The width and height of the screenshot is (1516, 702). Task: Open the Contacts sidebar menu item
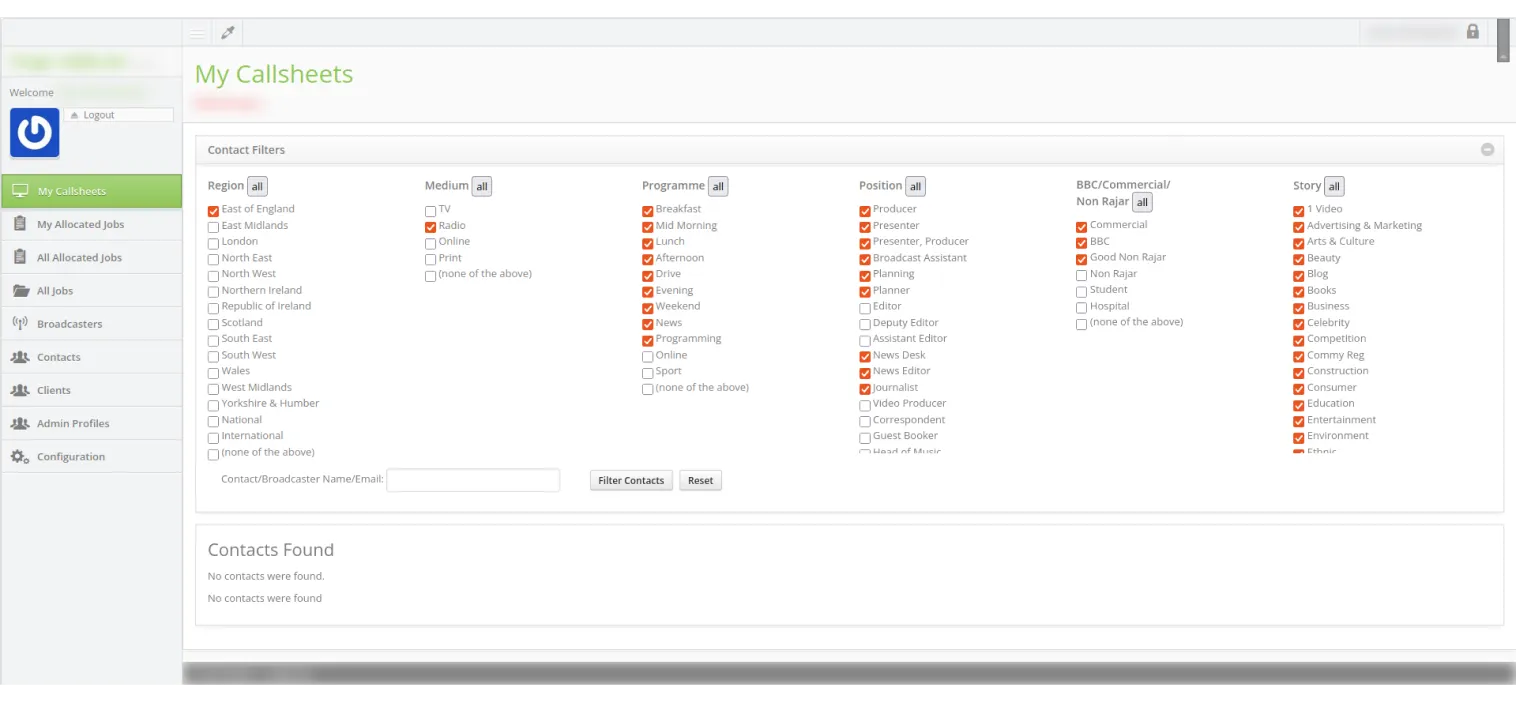tap(58, 357)
